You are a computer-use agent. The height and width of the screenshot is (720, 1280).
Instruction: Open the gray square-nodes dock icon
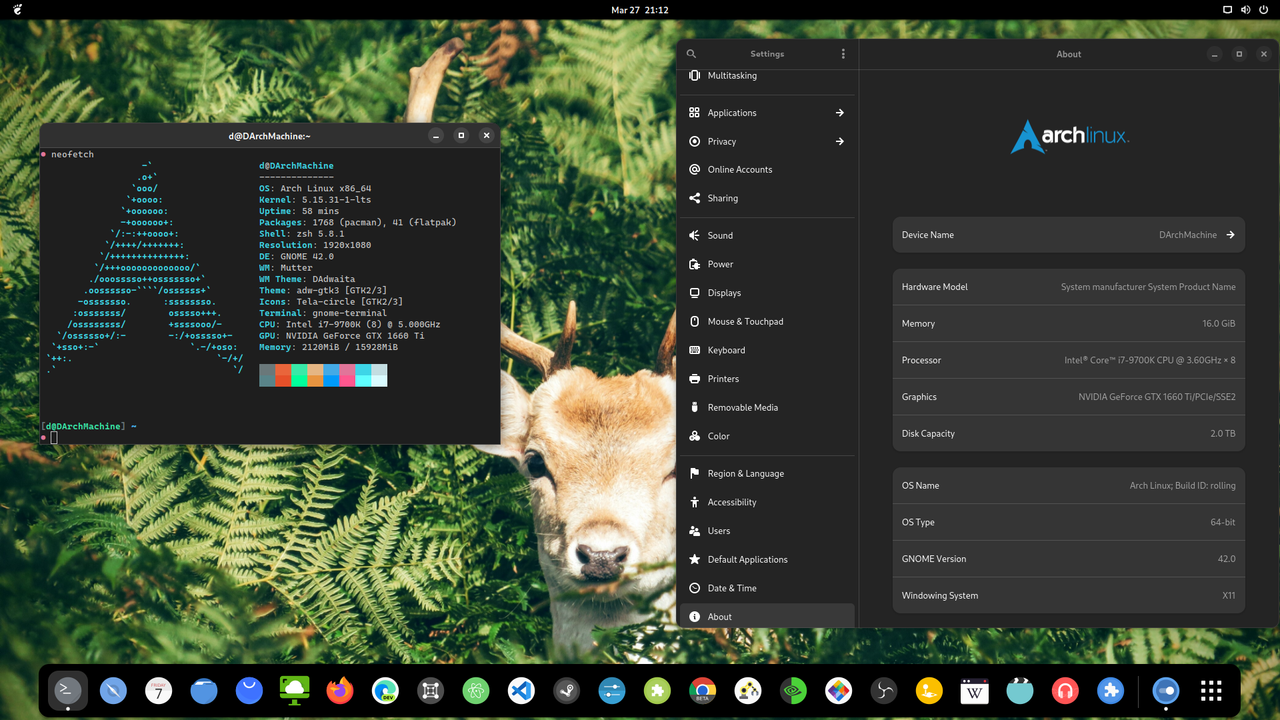[x=431, y=690]
